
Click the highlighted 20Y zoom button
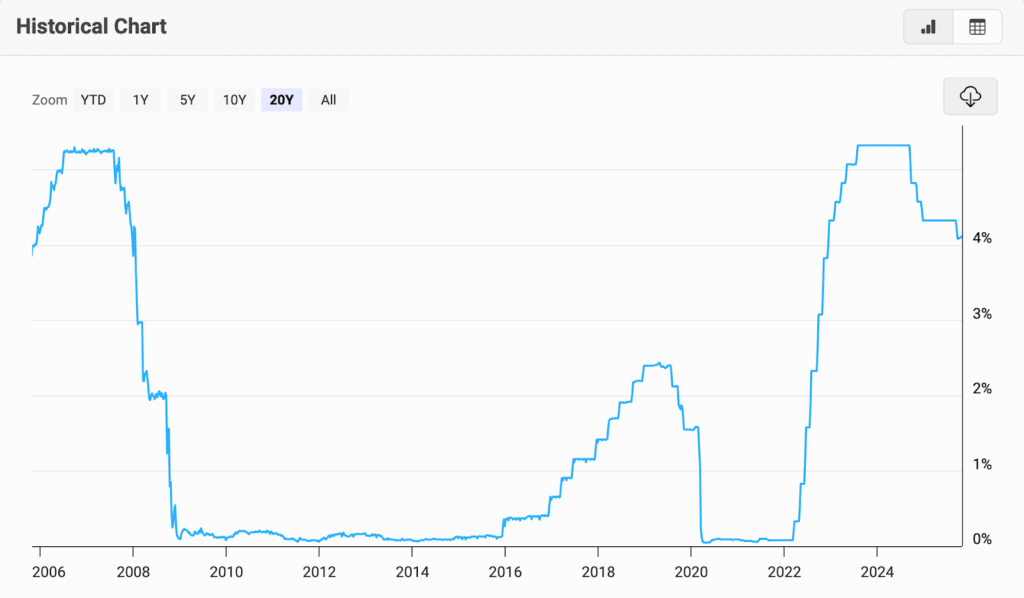click(281, 99)
